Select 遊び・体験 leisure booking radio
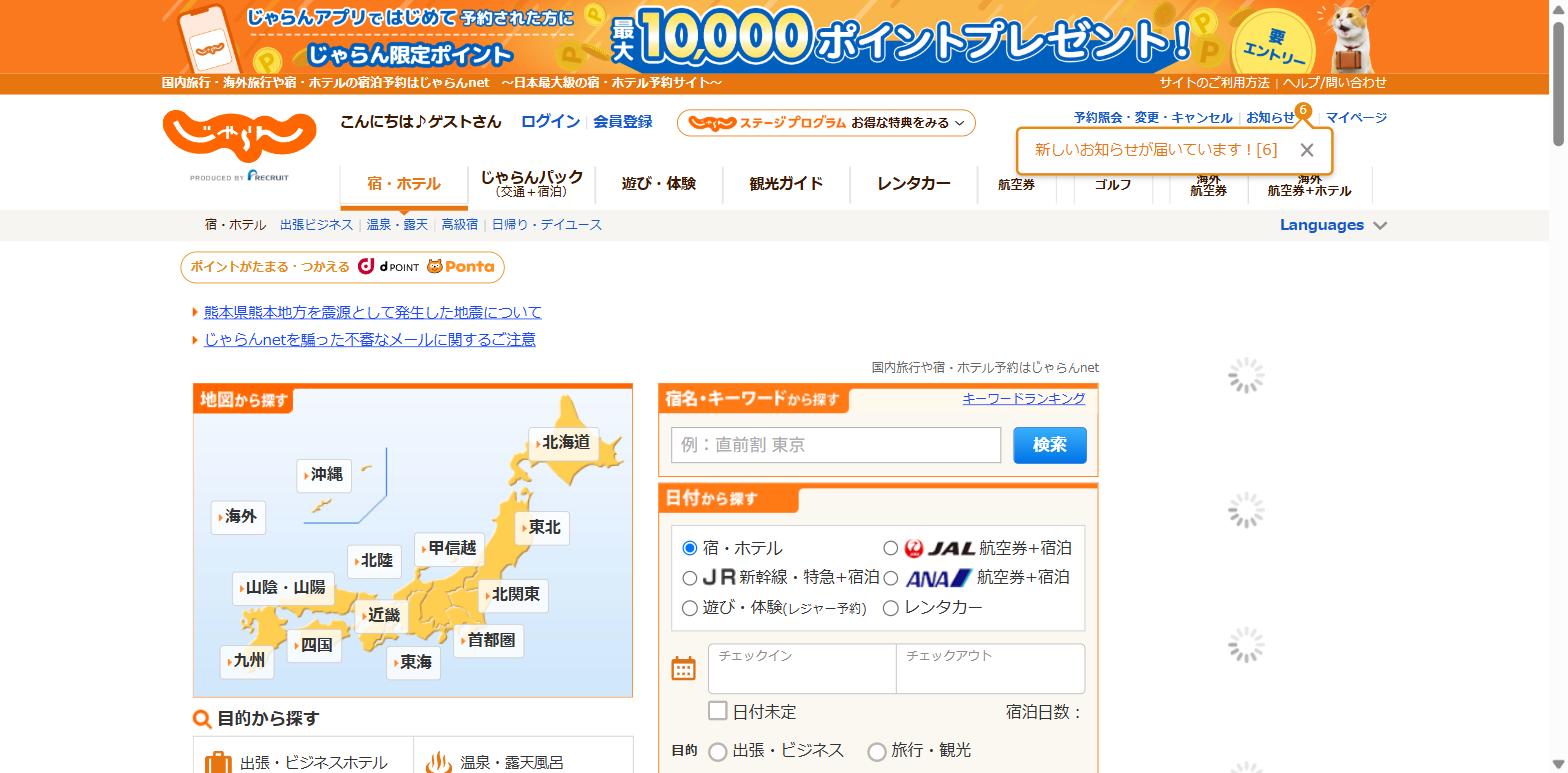Image resolution: width=1568 pixels, height=773 pixels. click(689, 607)
